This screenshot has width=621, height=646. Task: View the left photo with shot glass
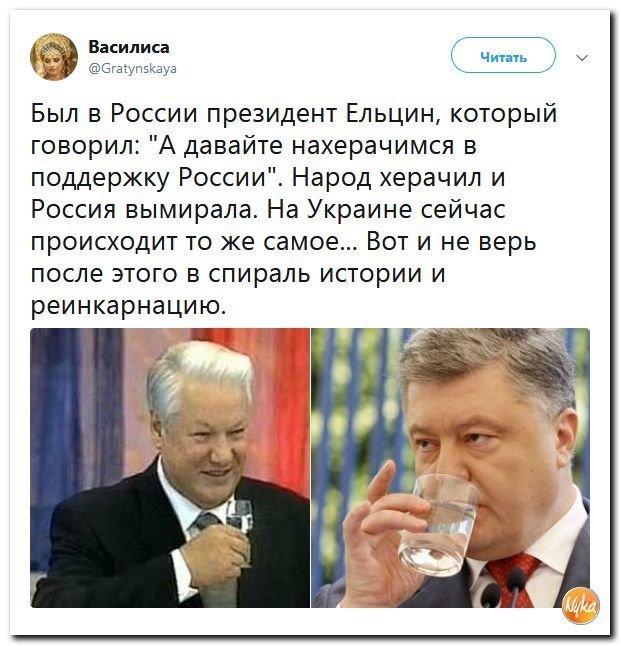170,468
